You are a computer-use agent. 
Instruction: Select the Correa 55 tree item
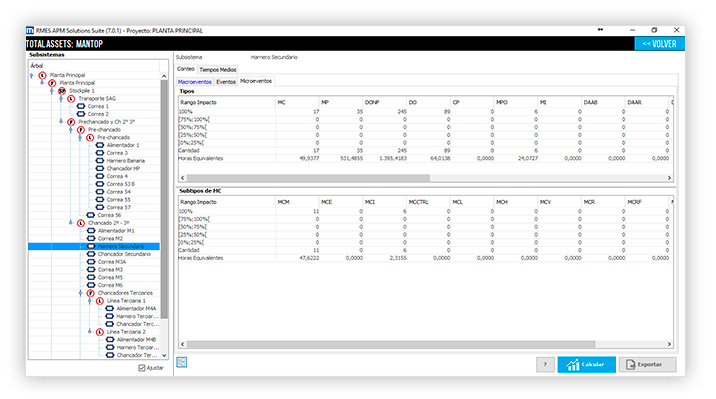coord(118,200)
